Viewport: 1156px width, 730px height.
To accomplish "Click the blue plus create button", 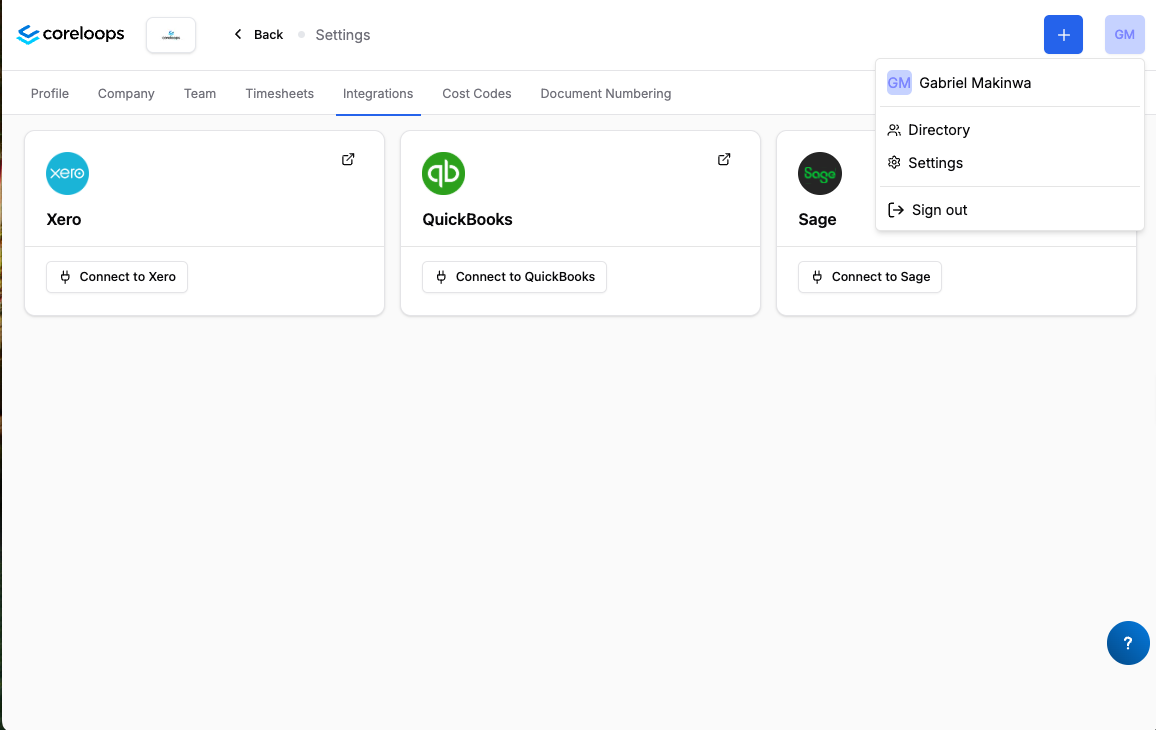I will [x=1063, y=35].
